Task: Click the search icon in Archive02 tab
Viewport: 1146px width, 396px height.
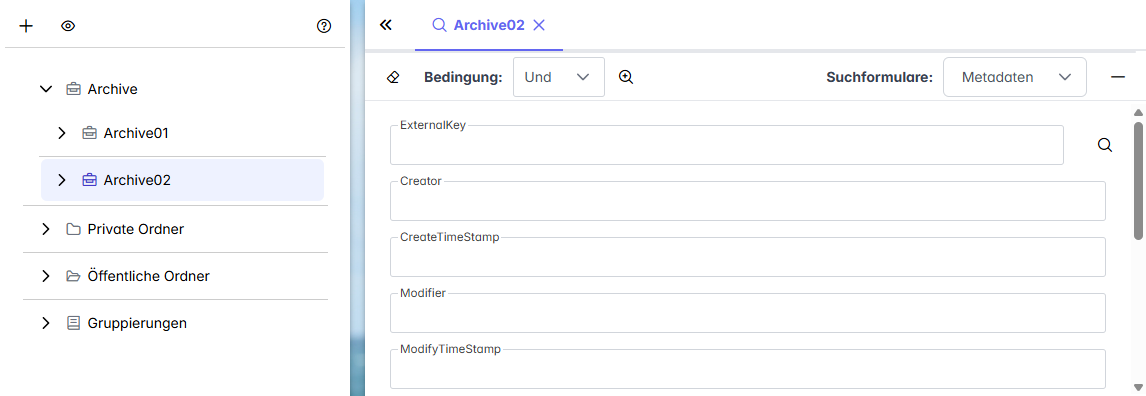Action: (x=439, y=25)
